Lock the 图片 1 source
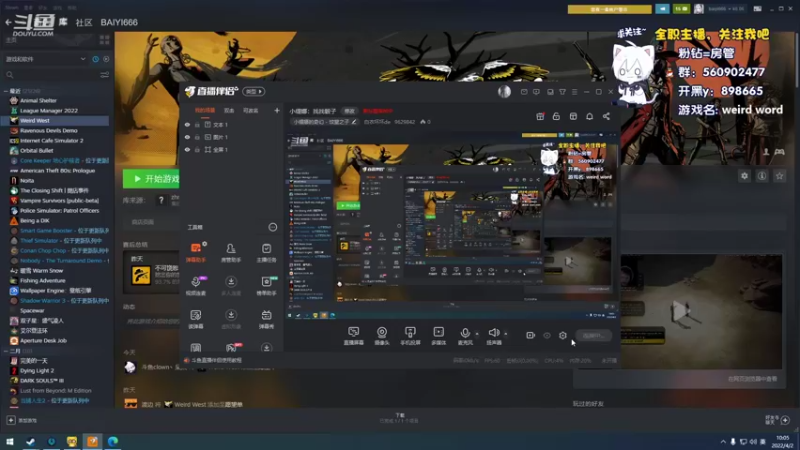 click(197, 137)
